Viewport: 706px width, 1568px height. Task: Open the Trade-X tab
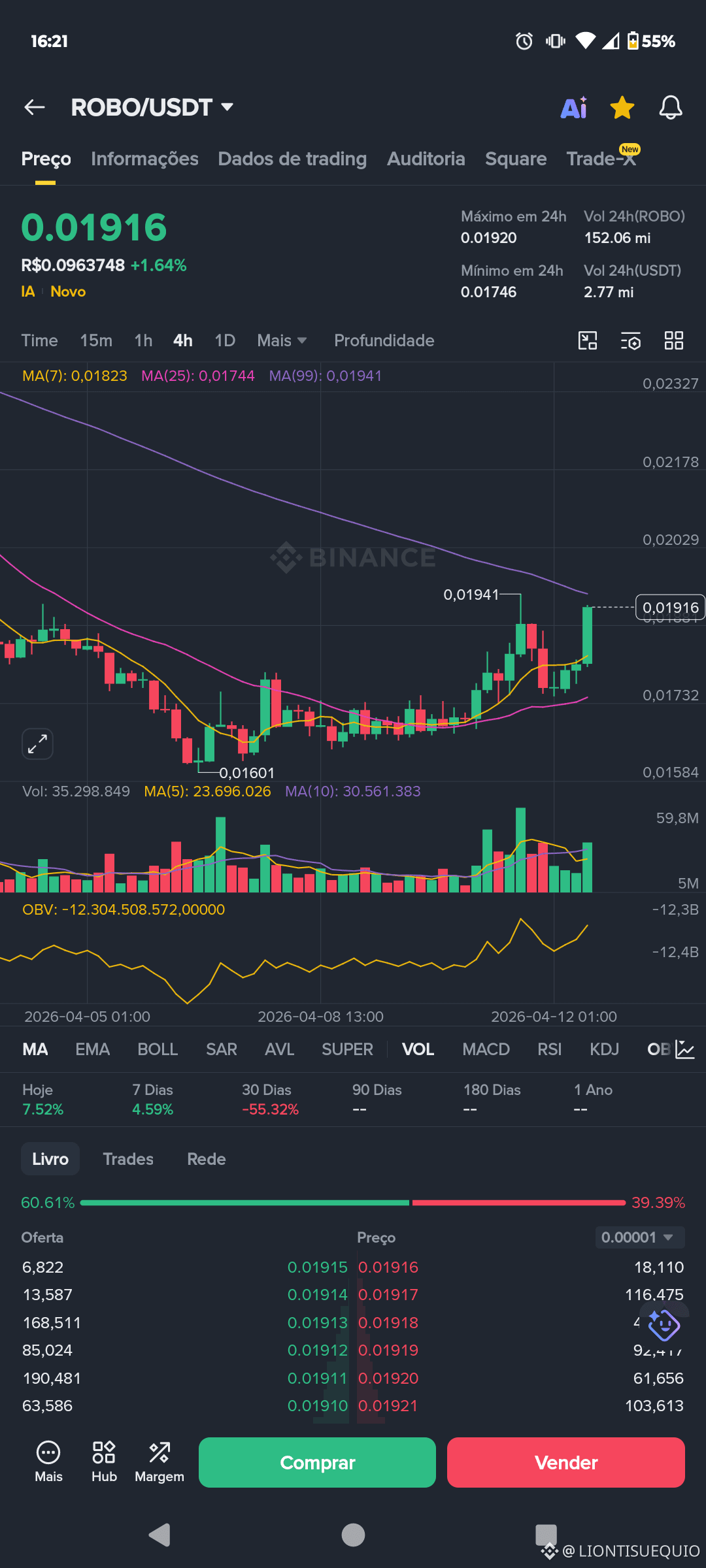tap(601, 159)
